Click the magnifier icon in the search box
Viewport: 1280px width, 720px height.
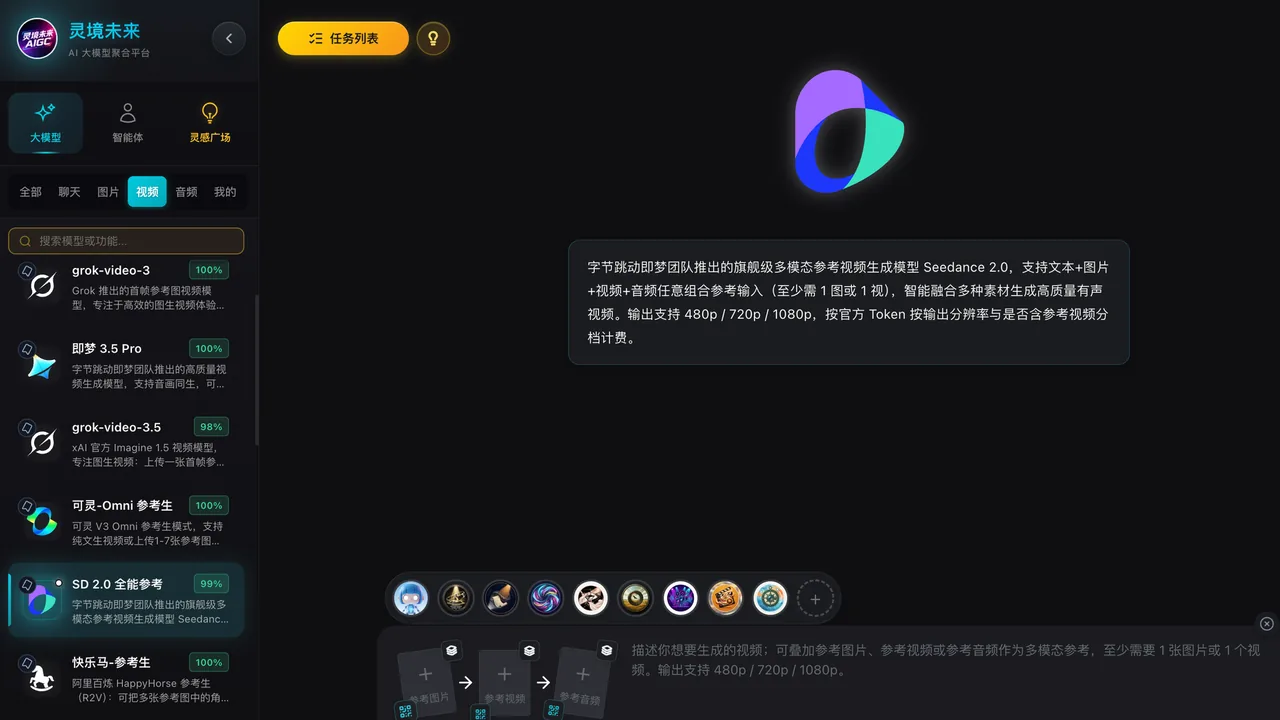pos(25,241)
